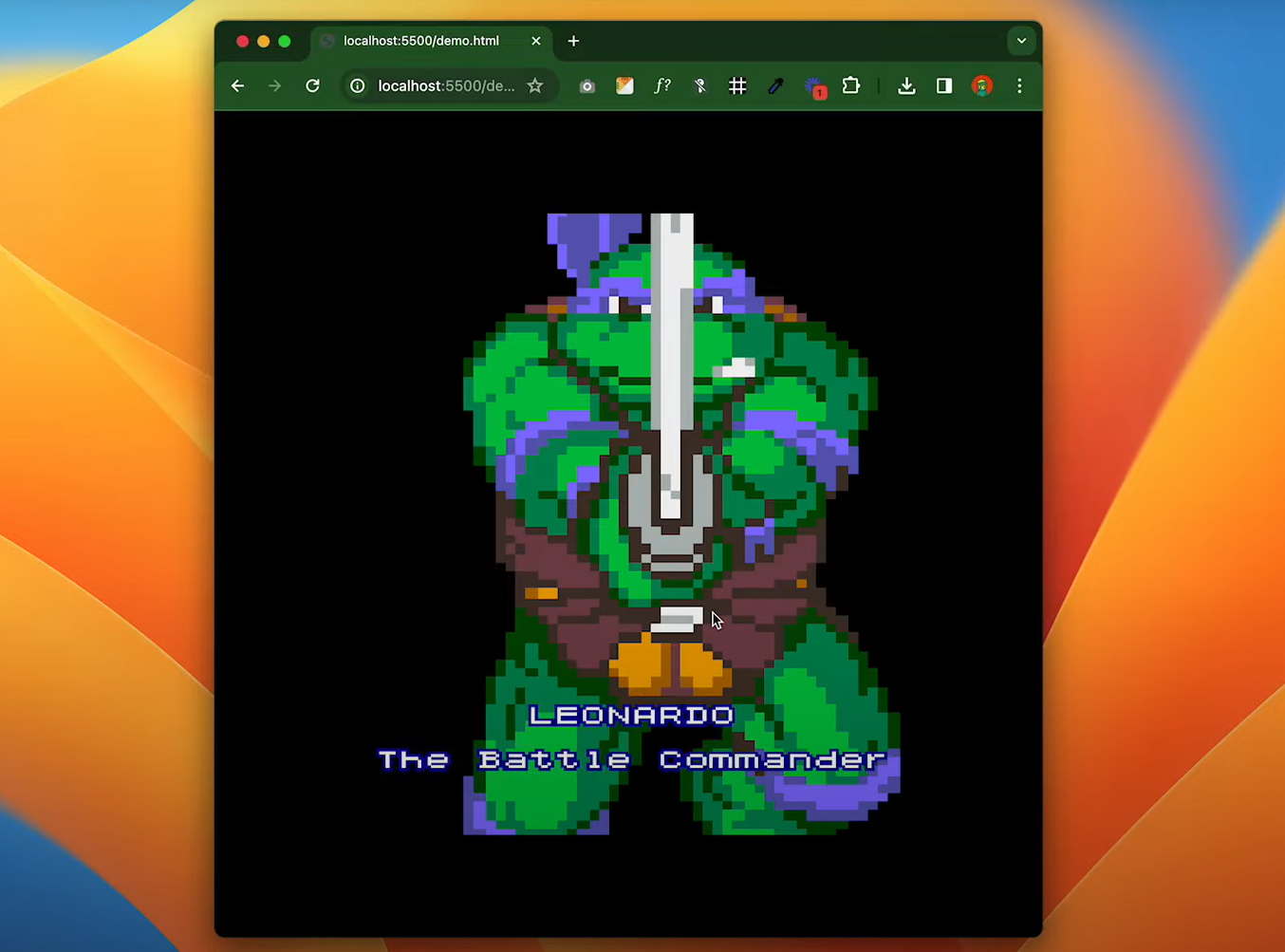Bookmark this page with the star
Viewport: 1285px width, 952px height.
(535, 86)
